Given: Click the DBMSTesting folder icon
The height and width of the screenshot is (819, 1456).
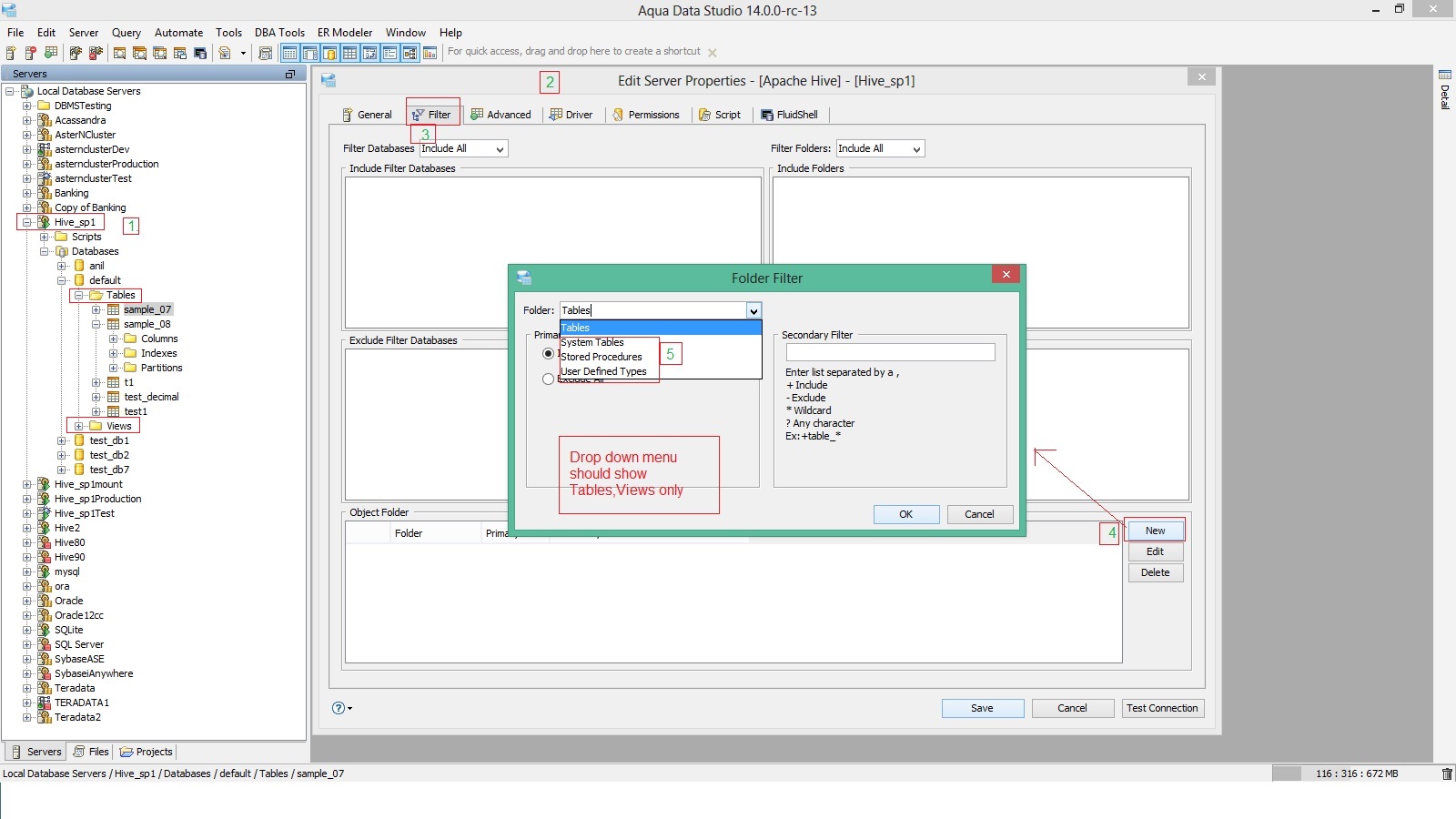Looking at the screenshot, I should [x=44, y=106].
